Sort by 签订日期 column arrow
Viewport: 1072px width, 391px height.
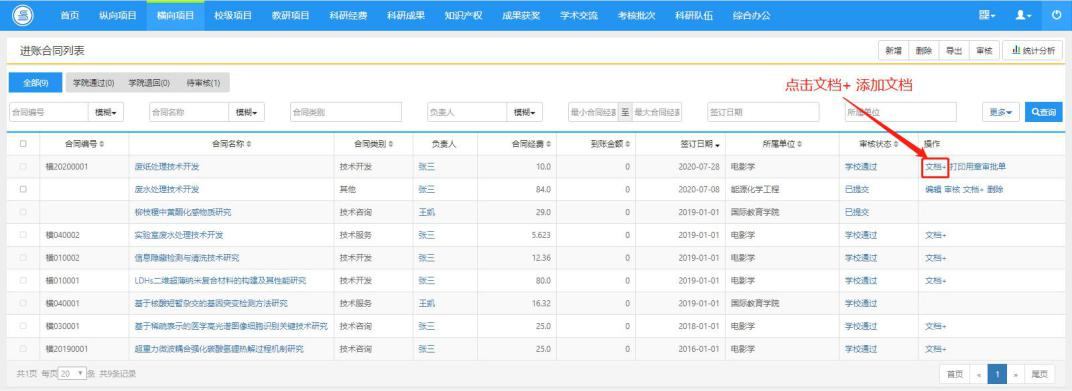(x=717, y=144)
